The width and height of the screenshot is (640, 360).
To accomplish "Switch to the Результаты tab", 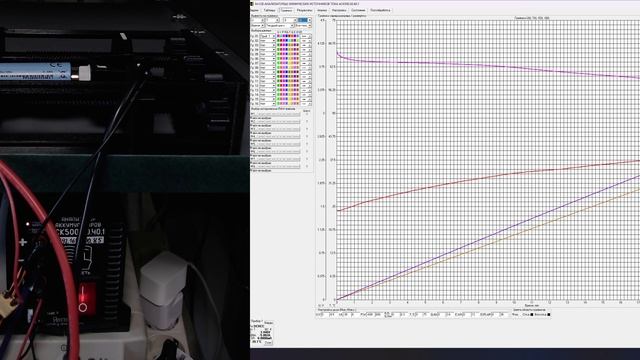I will [x=304, y=10].
